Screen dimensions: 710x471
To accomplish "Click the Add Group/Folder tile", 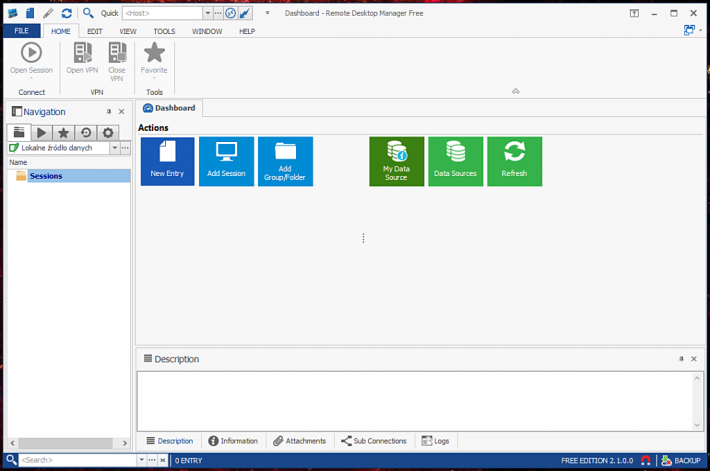I will 285,161.
